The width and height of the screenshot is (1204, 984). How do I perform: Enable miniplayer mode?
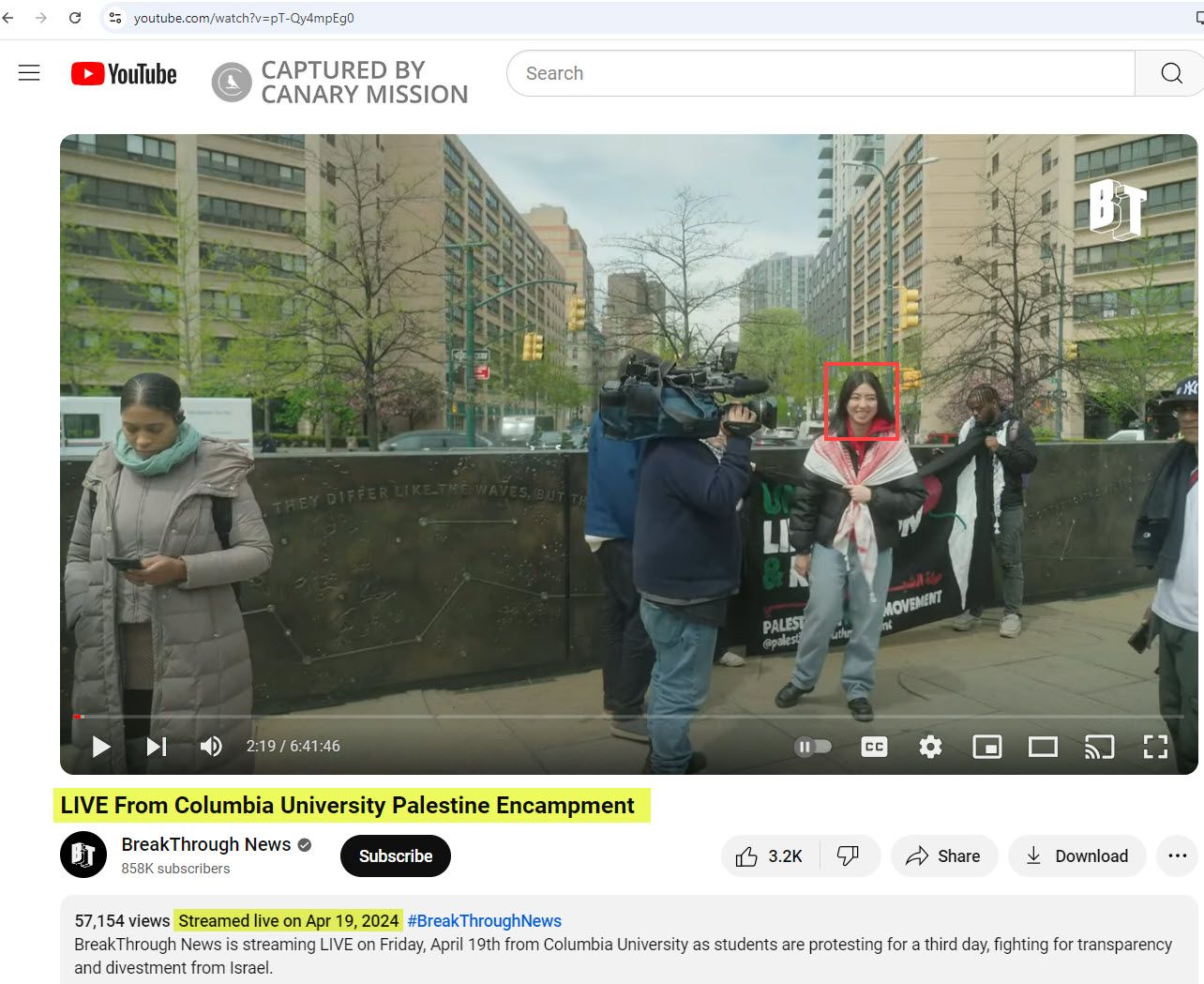(x=986, y=747)
